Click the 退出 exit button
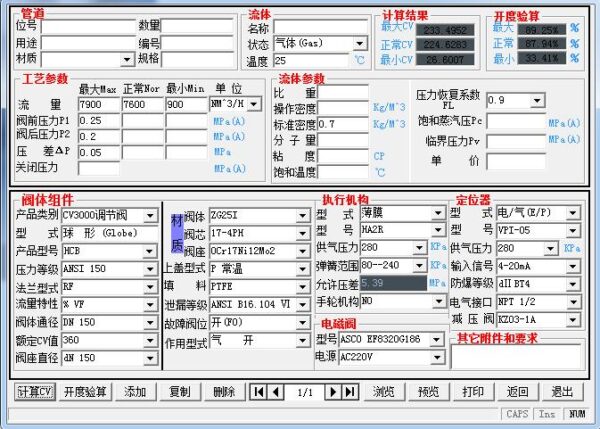The width and height of the screenshot is (600, 429). (x=562, y=392)
